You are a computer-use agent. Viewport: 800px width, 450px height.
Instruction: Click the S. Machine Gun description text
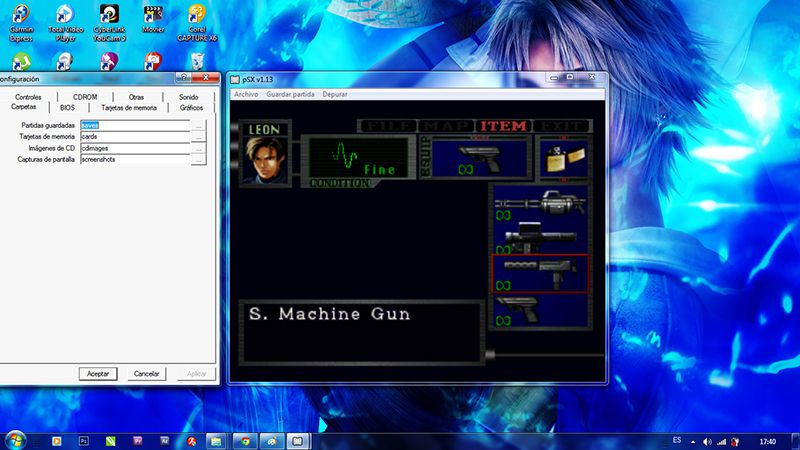(329, 314)
